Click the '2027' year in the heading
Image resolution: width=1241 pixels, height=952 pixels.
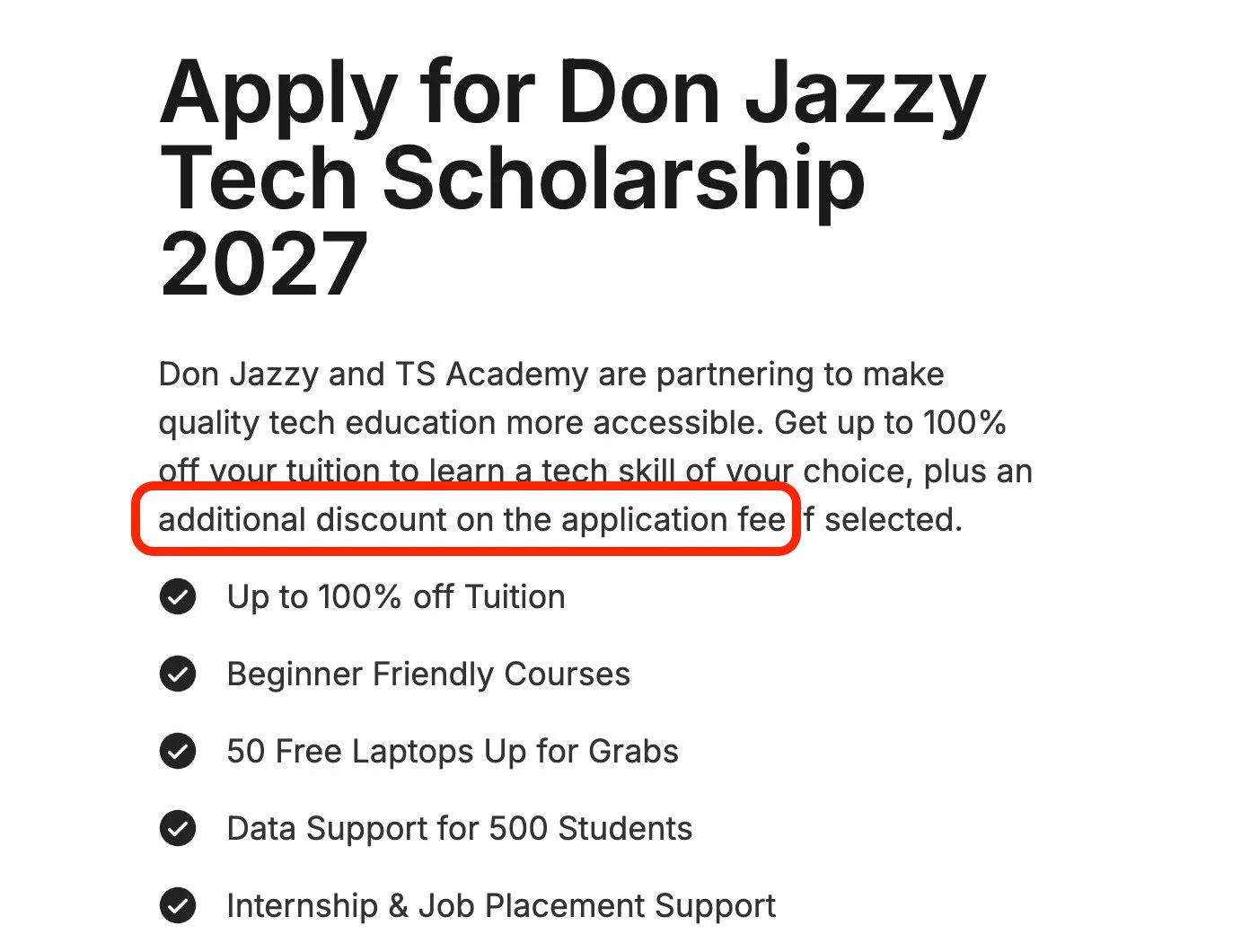tap(264, 264)
